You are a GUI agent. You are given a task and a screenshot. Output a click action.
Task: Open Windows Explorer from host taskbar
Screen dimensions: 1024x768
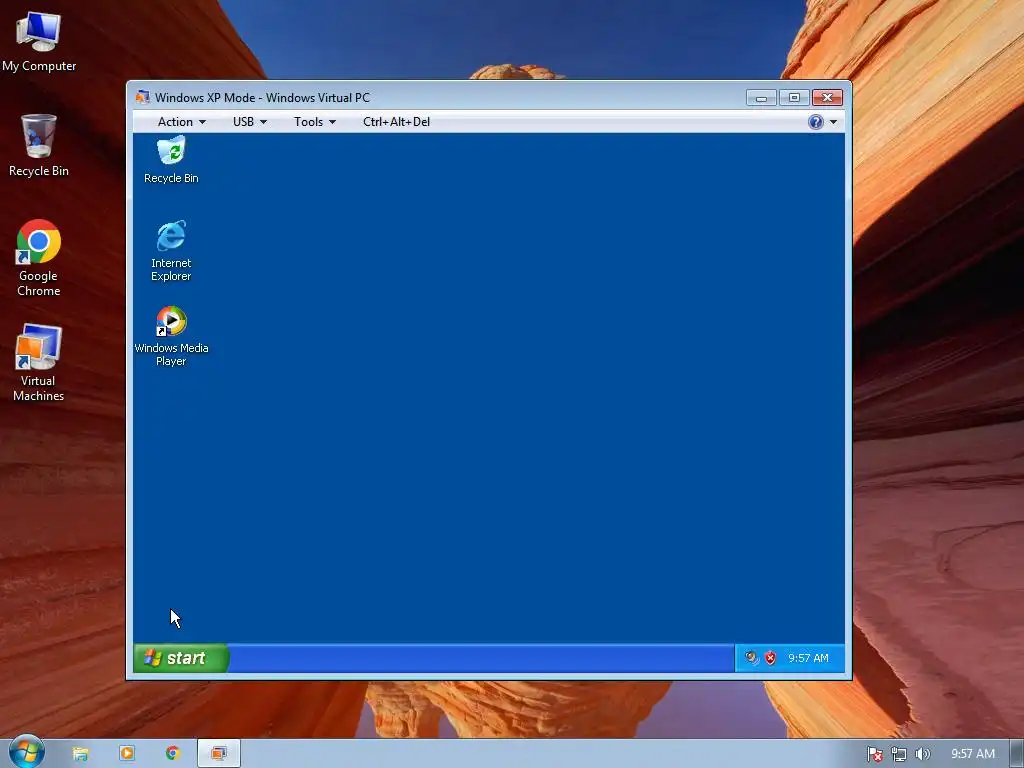80,754
